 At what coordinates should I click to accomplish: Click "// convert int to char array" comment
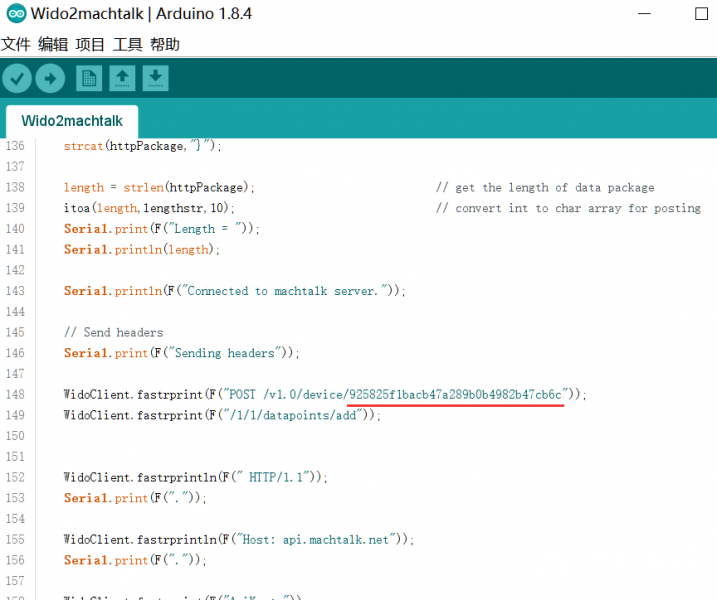coord(528,208)
